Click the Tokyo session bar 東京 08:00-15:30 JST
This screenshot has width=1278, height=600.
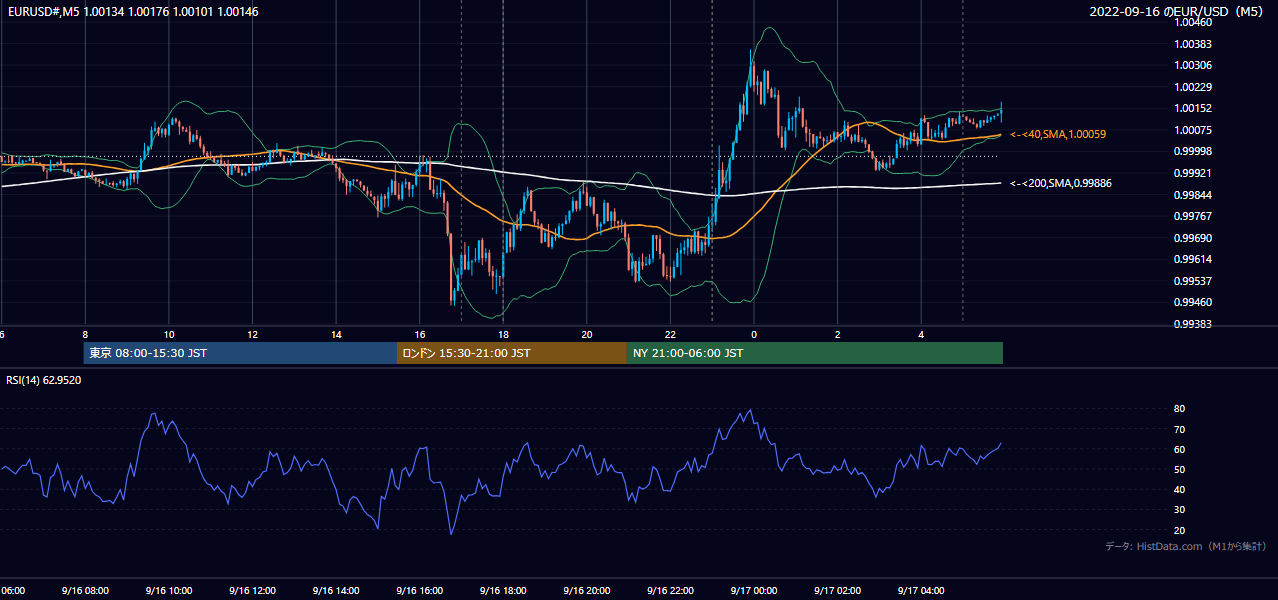click(x=240, y=353)
